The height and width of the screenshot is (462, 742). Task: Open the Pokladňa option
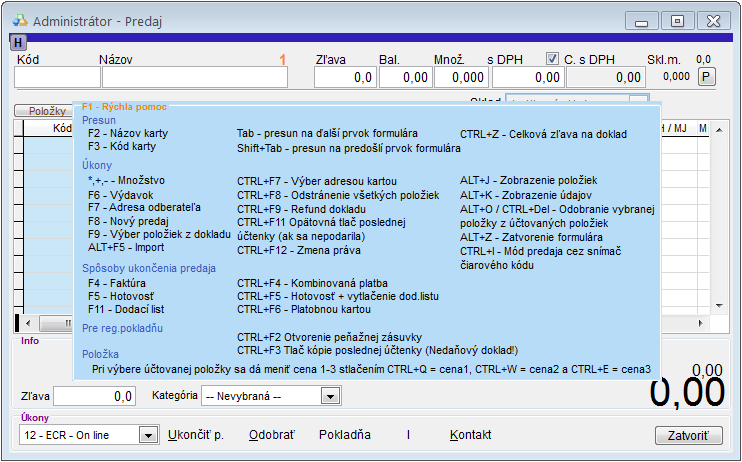click(344, 435)
